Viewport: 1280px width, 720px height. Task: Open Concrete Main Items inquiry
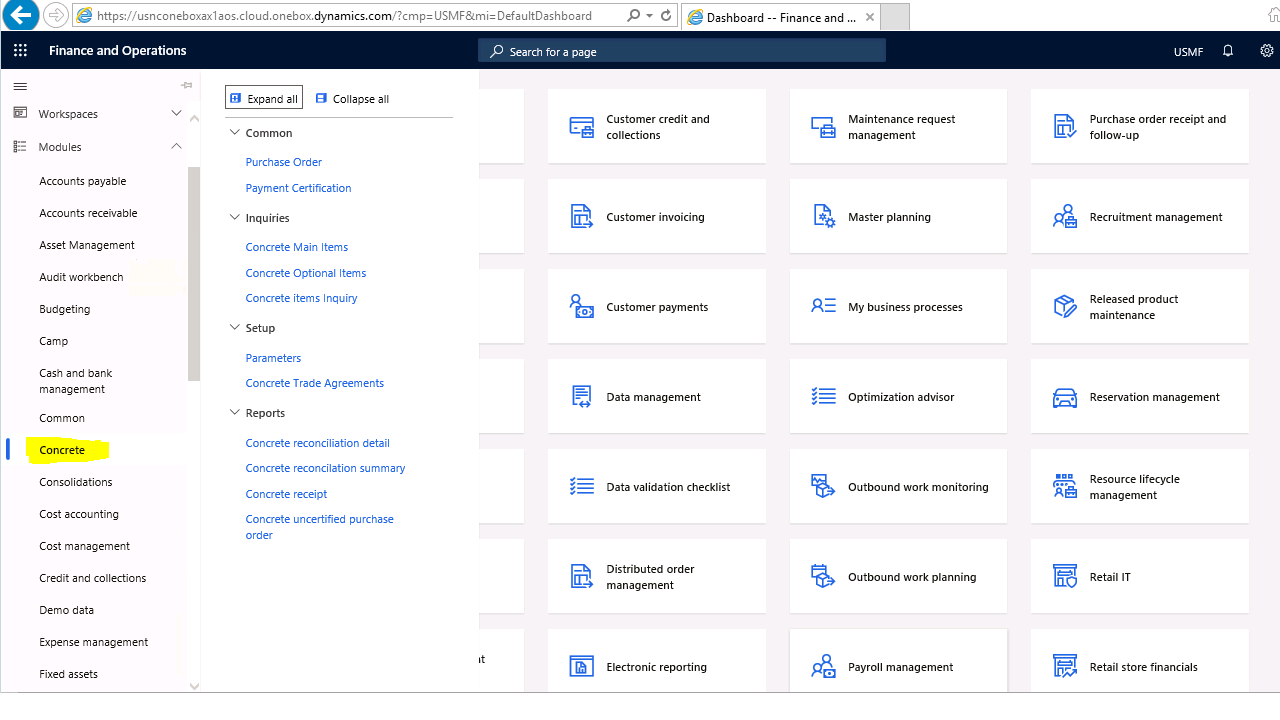point(297,247)
